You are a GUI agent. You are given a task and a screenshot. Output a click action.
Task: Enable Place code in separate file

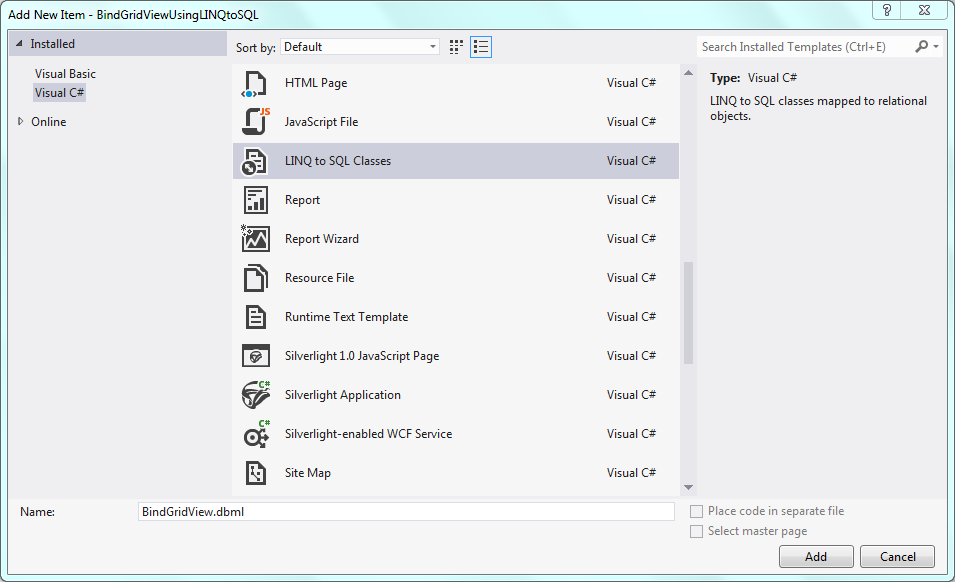pos(697,511)
